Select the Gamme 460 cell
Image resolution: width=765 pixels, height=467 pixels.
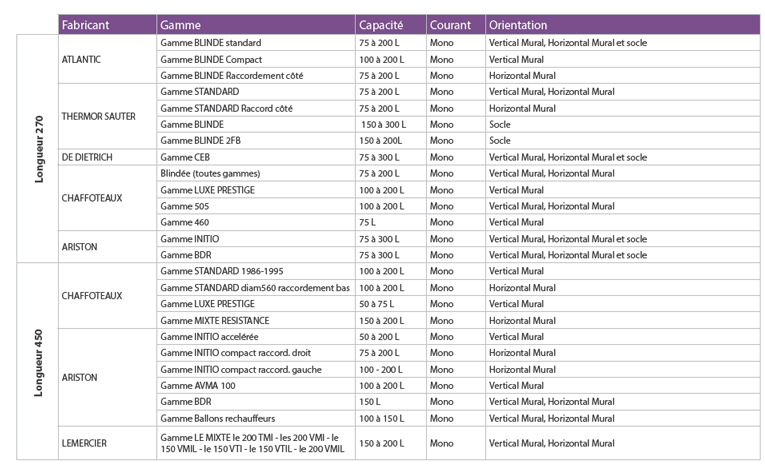pyautogui.click(x=256, y=222)
